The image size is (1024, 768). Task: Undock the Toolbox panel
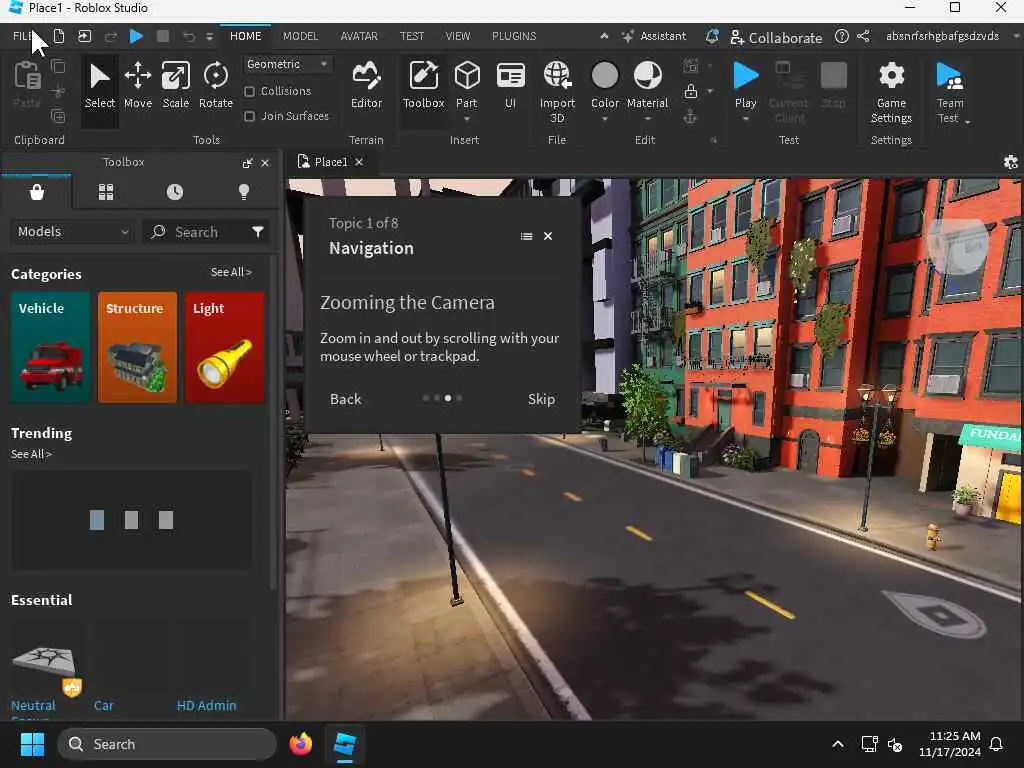pyautogui.click(x=247, y=163)
